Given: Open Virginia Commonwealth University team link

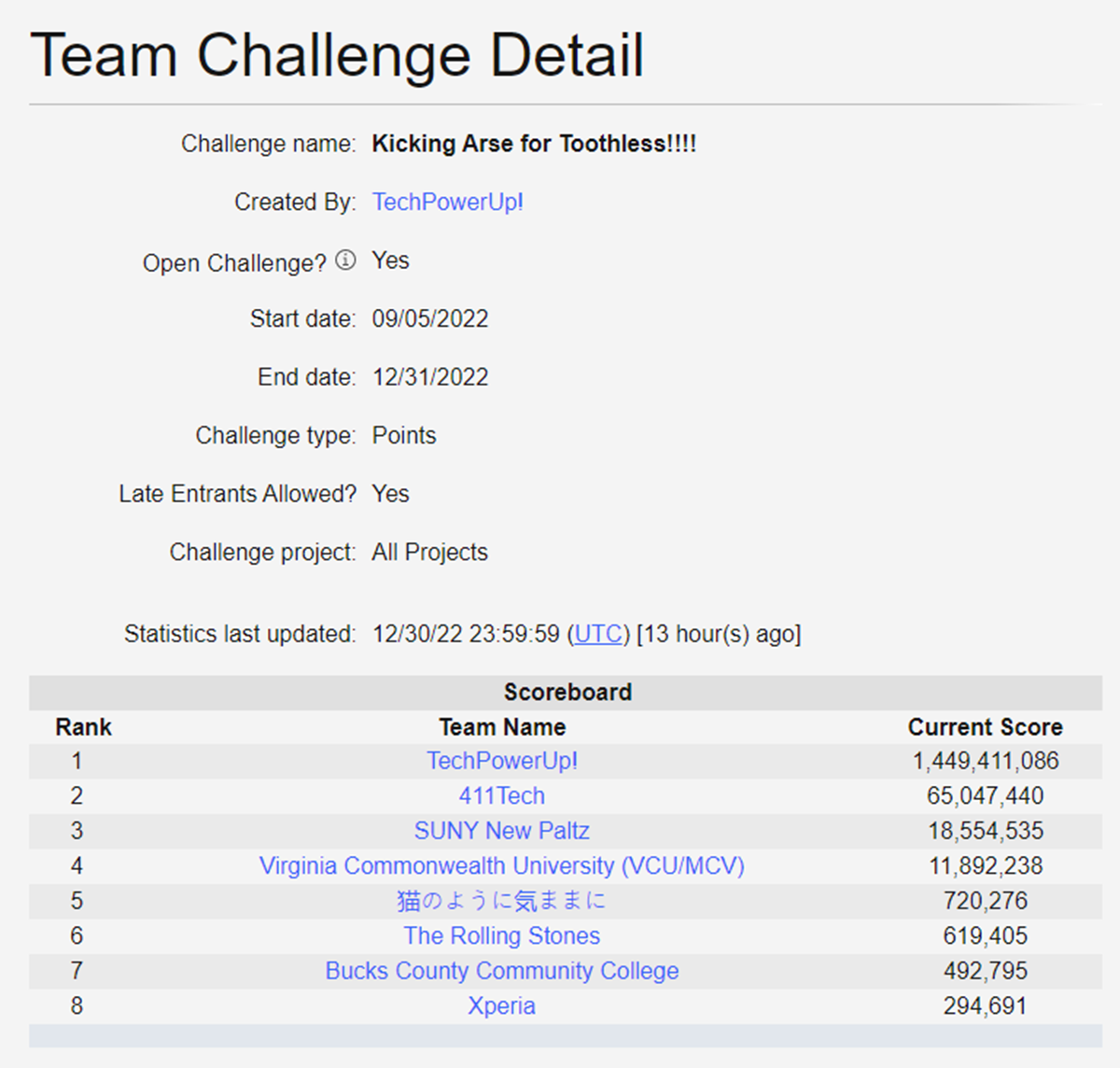Looking at the screenshot, I should point(502,865).
